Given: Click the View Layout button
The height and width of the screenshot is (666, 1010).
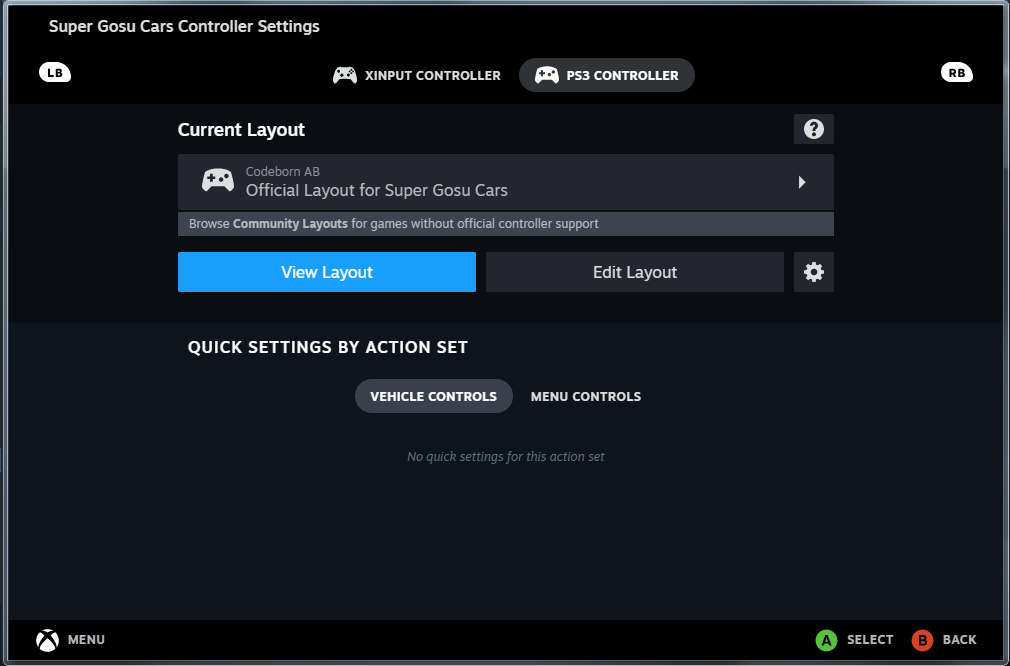Looking at the screenshot, I should 327,272.
